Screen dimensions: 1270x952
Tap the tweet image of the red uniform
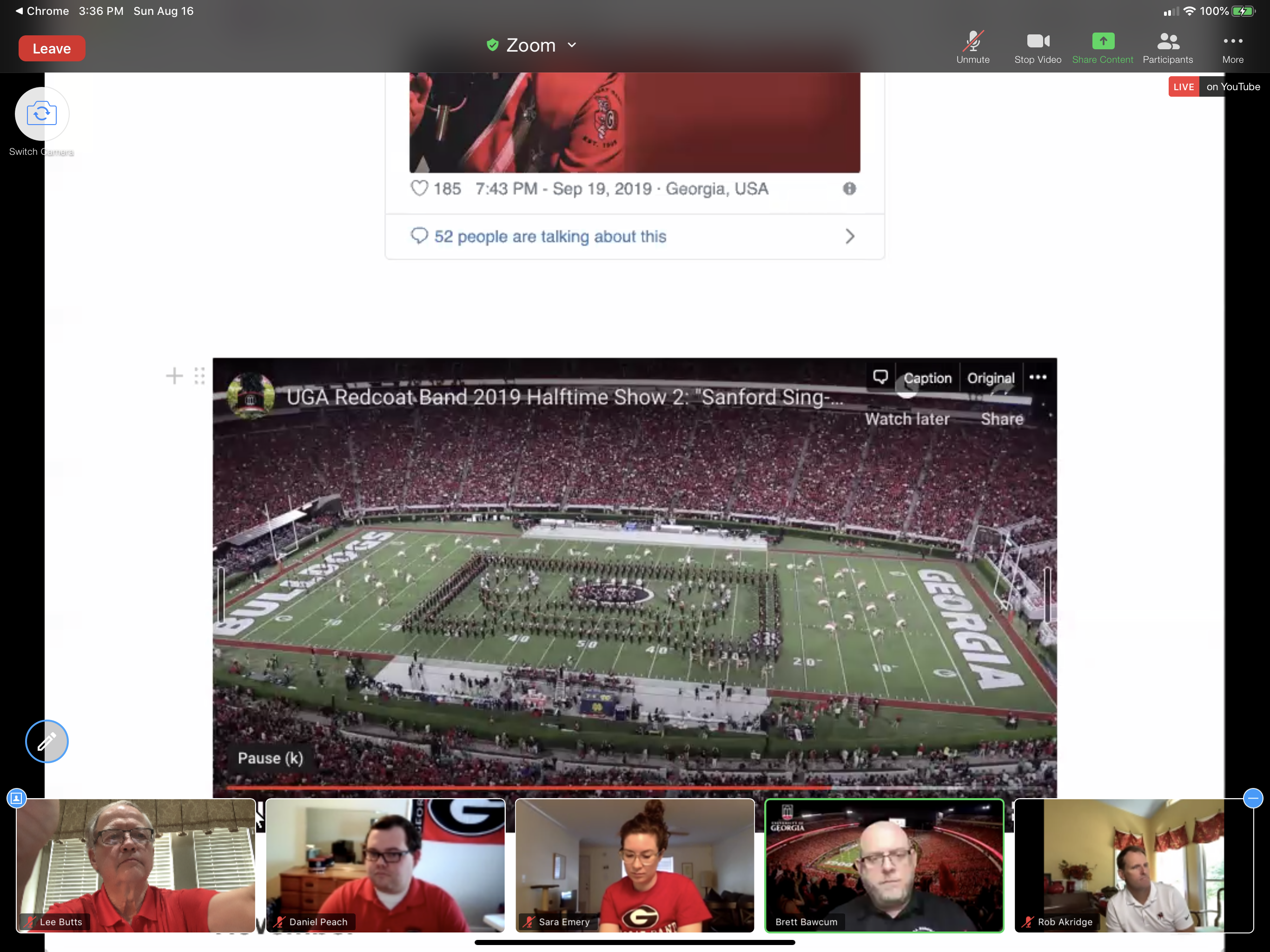[x=635, y=122]
